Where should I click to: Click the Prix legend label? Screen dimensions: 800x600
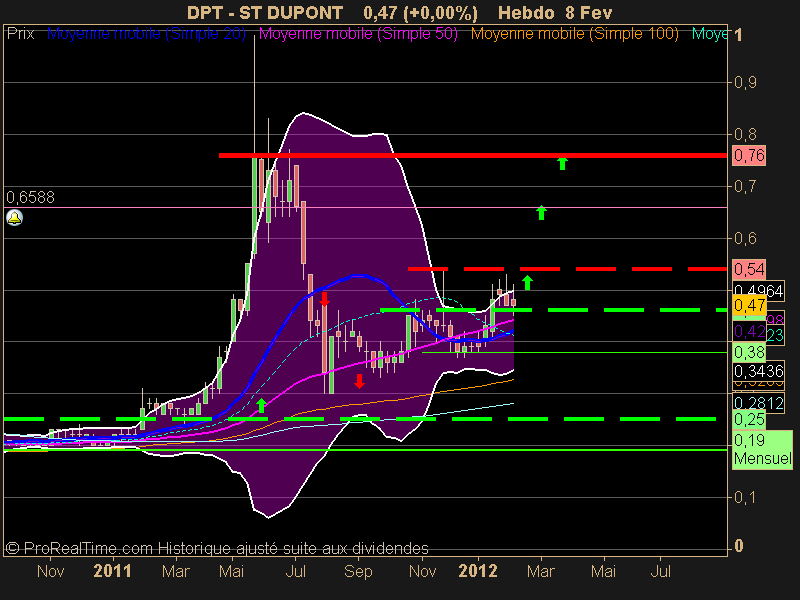pos(20,34)
